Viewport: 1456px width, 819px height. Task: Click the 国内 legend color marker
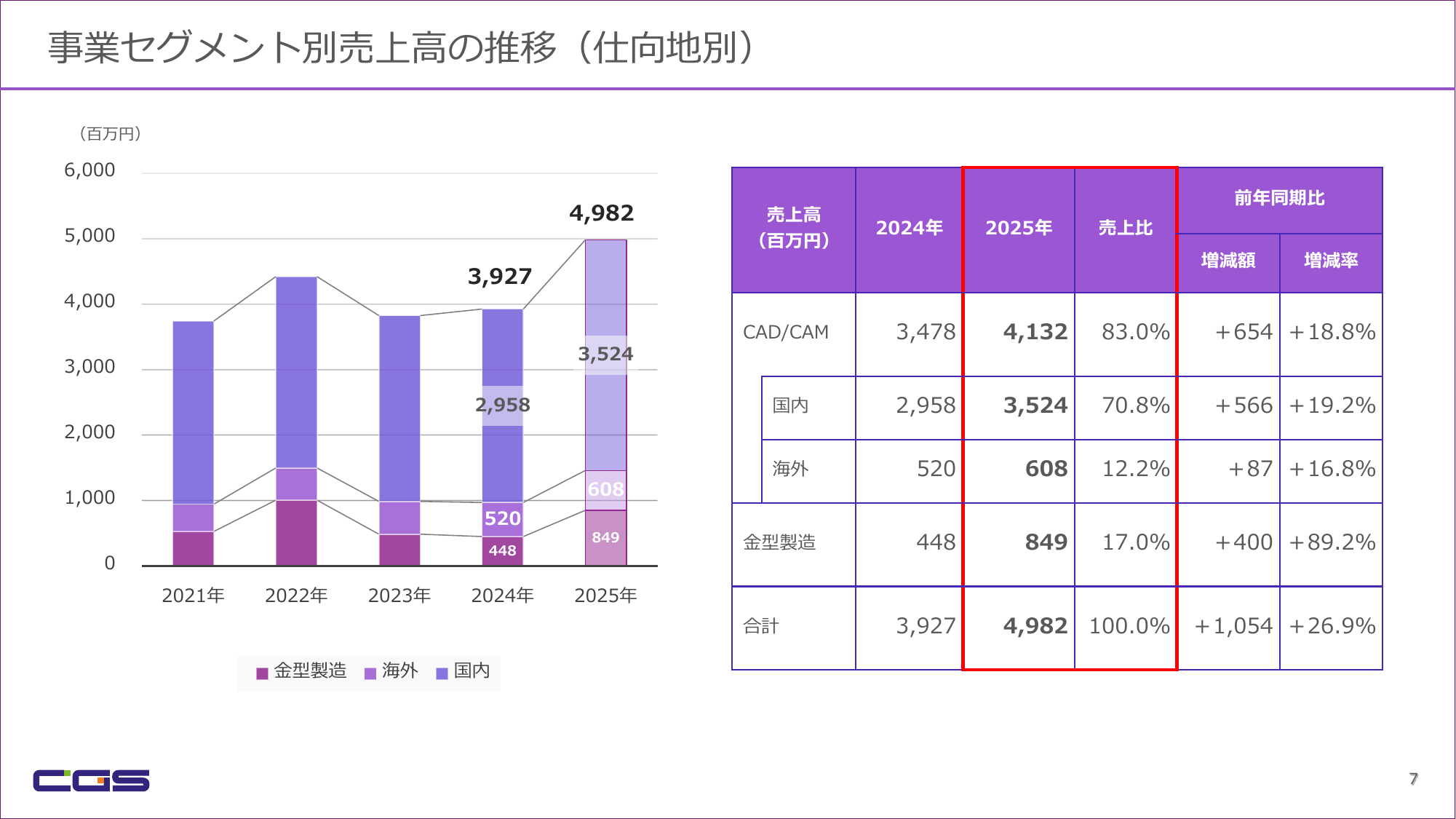pyautogui.click(x=442, y=673)
